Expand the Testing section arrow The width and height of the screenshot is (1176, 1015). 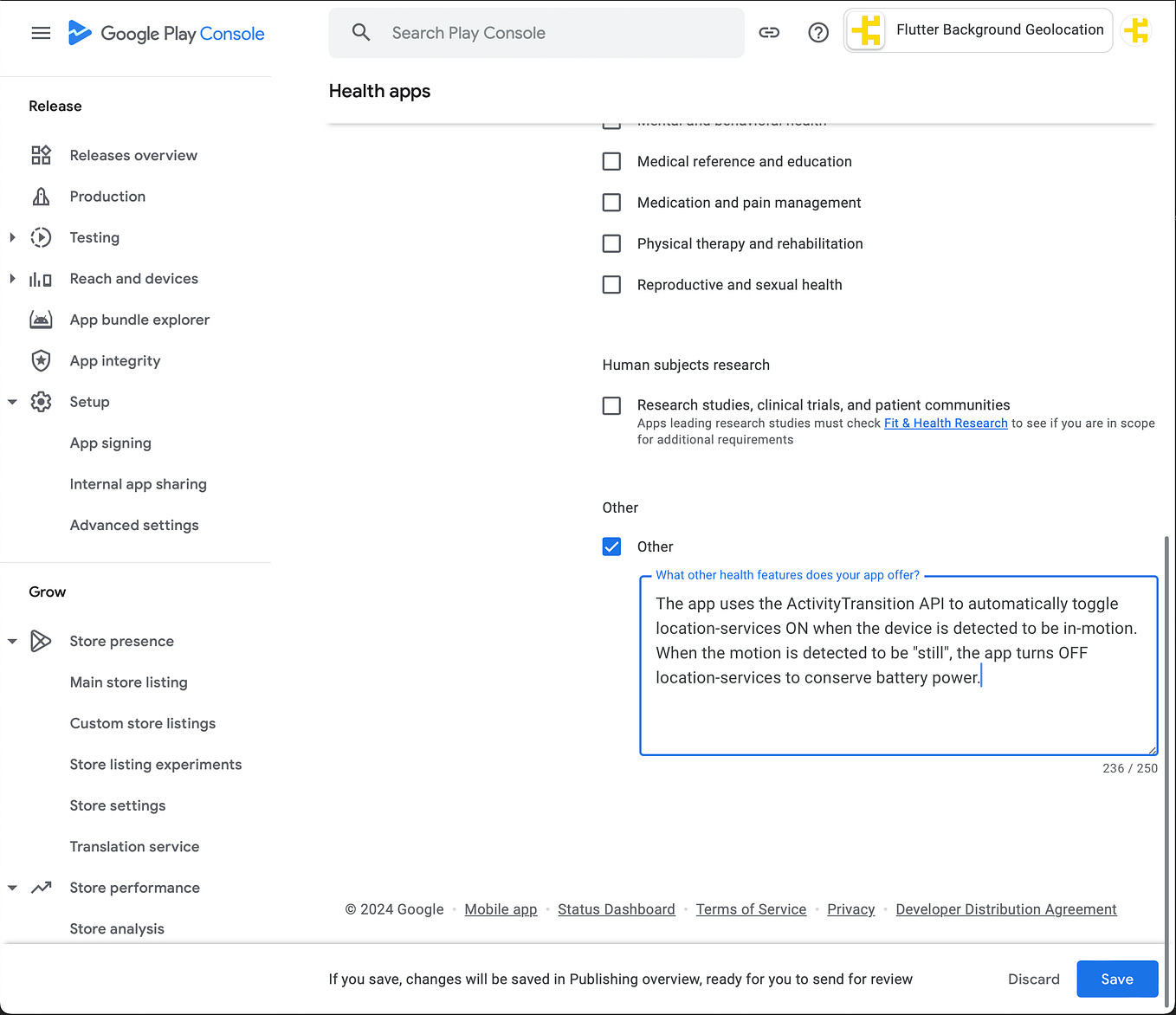tap(12, 237)
